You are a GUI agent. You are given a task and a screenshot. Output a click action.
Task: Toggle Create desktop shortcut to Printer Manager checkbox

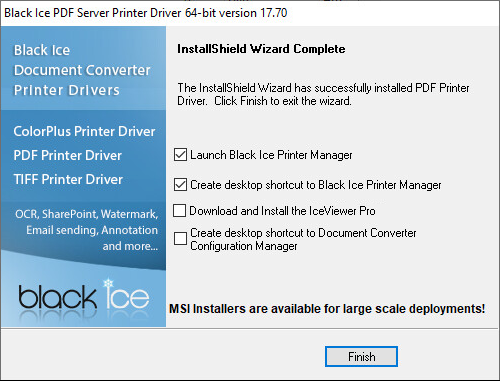coord(180,185)
